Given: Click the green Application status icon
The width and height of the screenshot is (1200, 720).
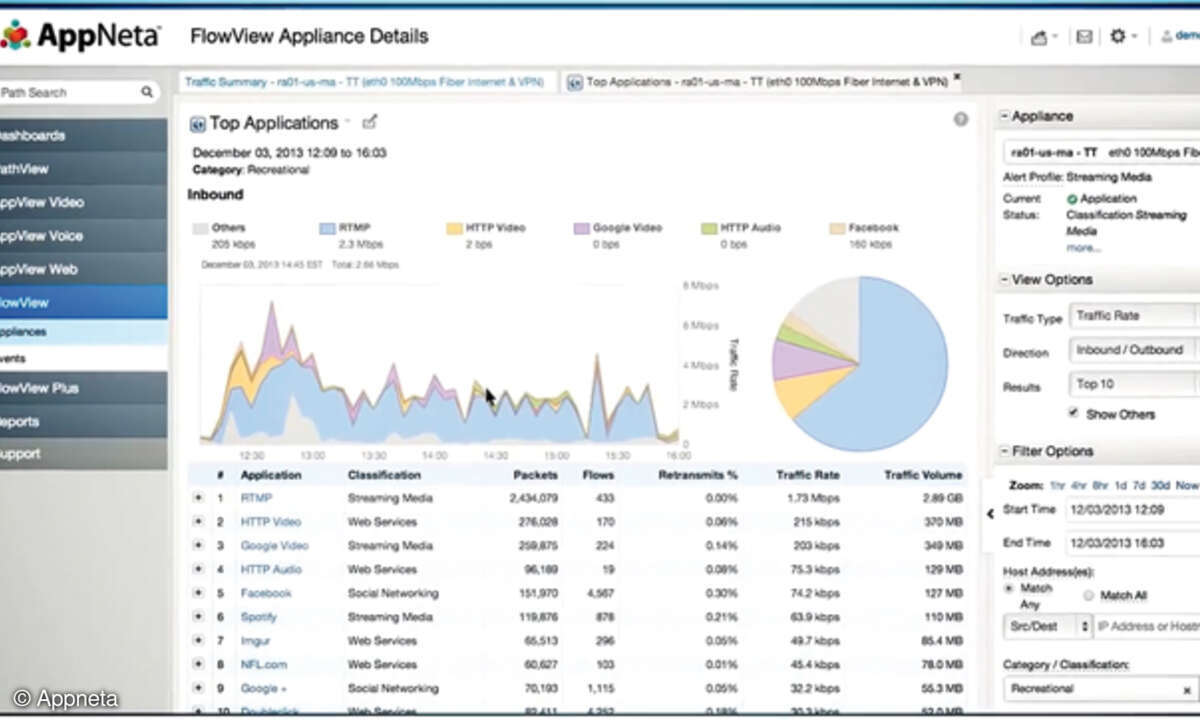Looking at the screenshot, I should click(x=1072, y=199).
